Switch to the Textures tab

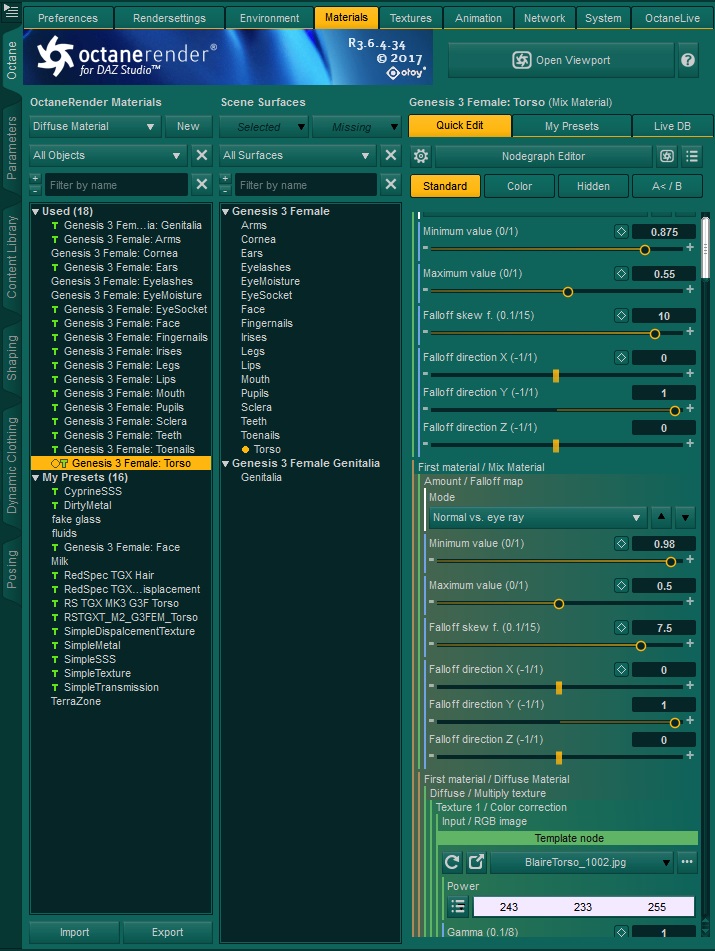[x=411, y=18]
